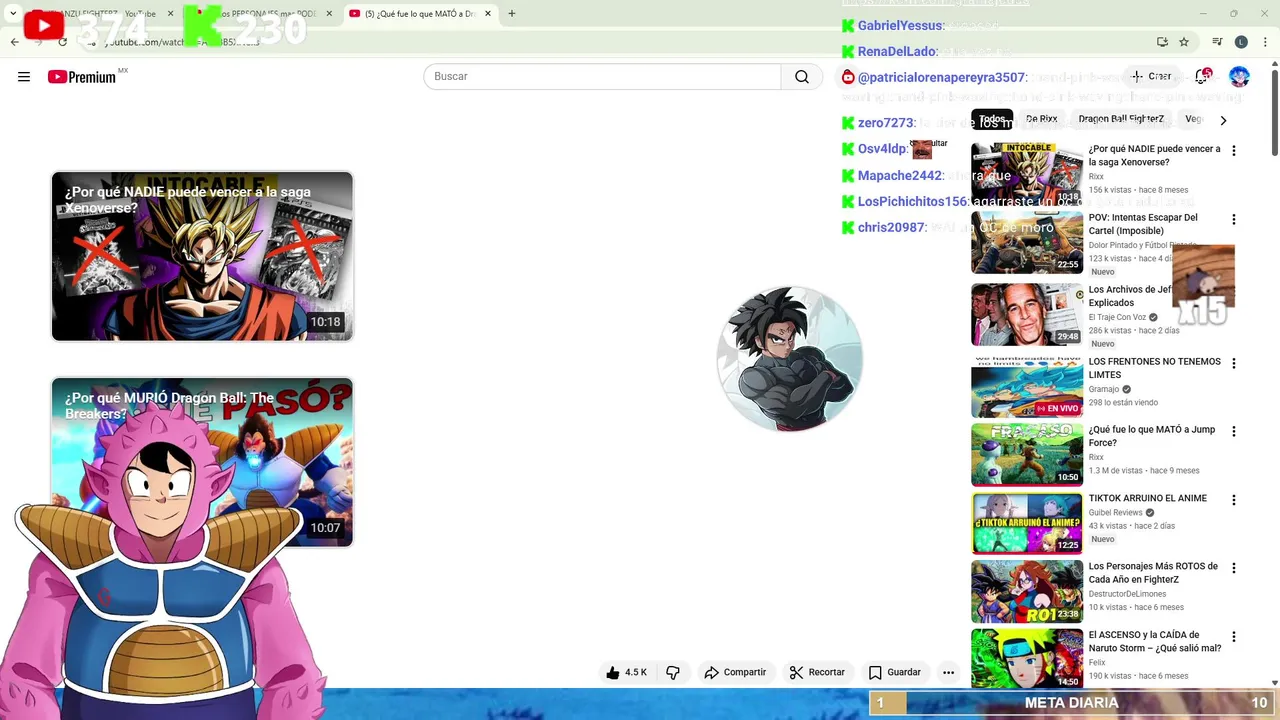Open end-screen card MURIÓ Dragon Ball The Breakers
1280x720 pixels.
click(202, 462)
